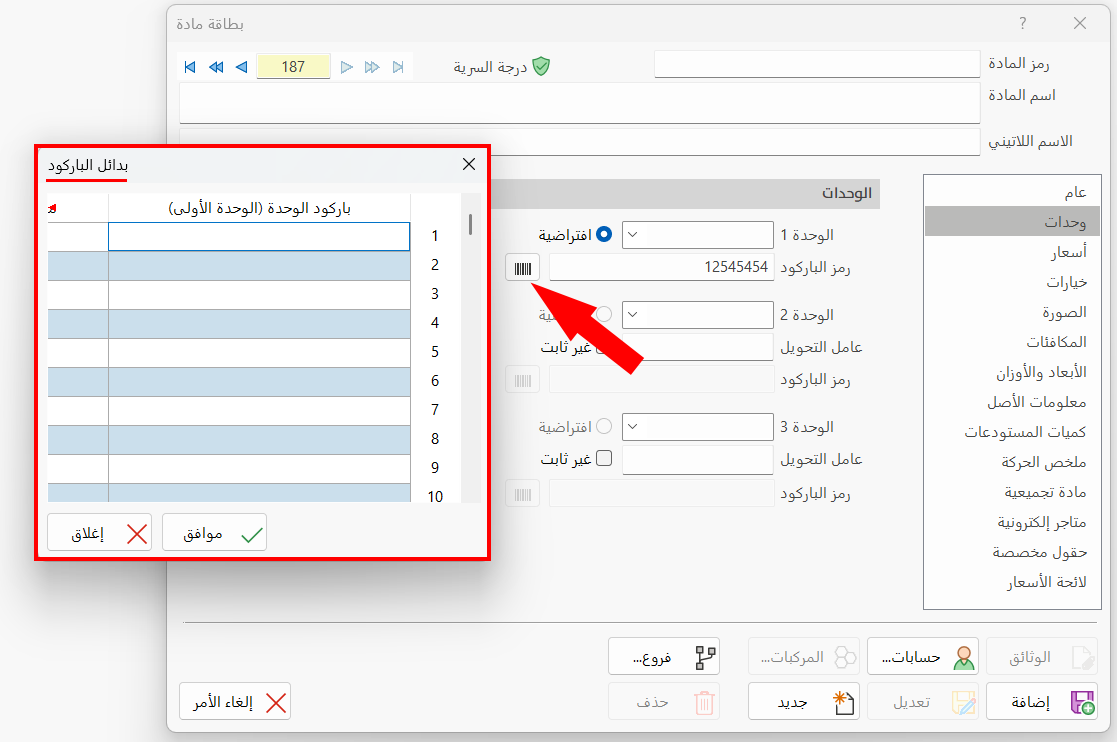Click barcode cell in row 2
The width and height of the screenshot is (1117, 742).
tap(259, 266)
